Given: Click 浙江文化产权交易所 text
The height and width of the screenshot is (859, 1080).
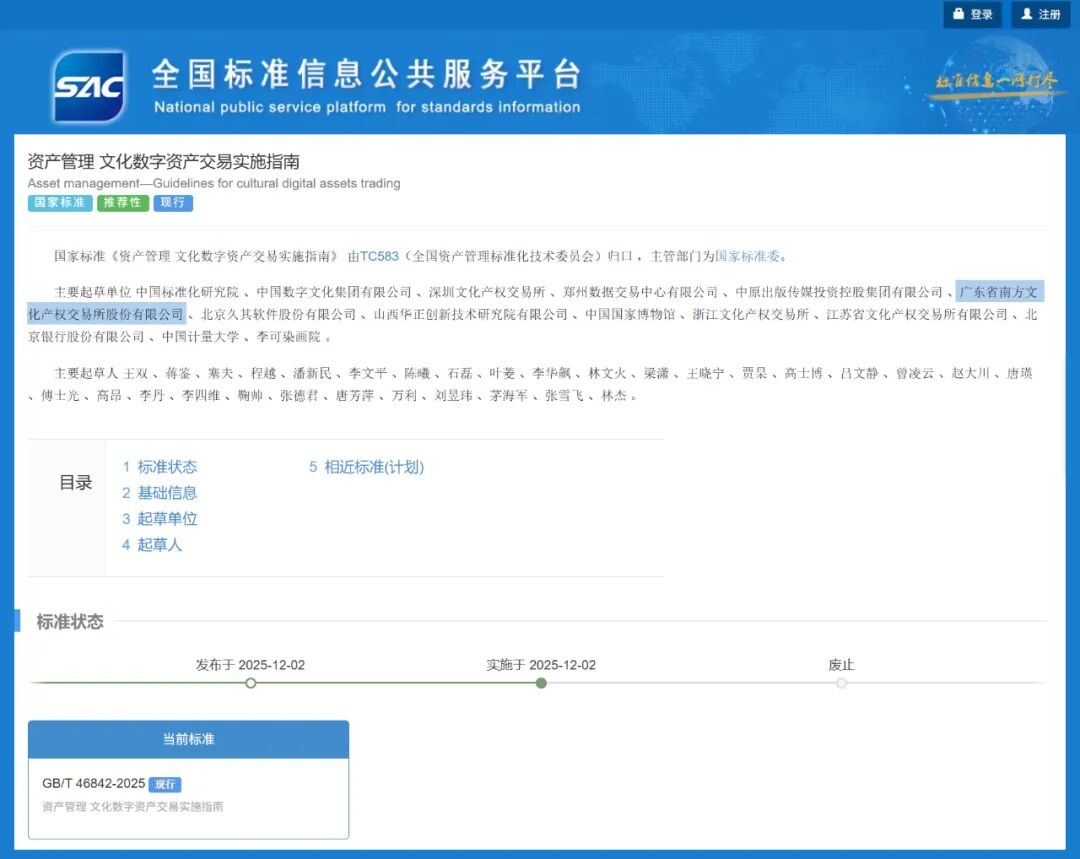Looking at the screenshot, I should pos(751,315).
